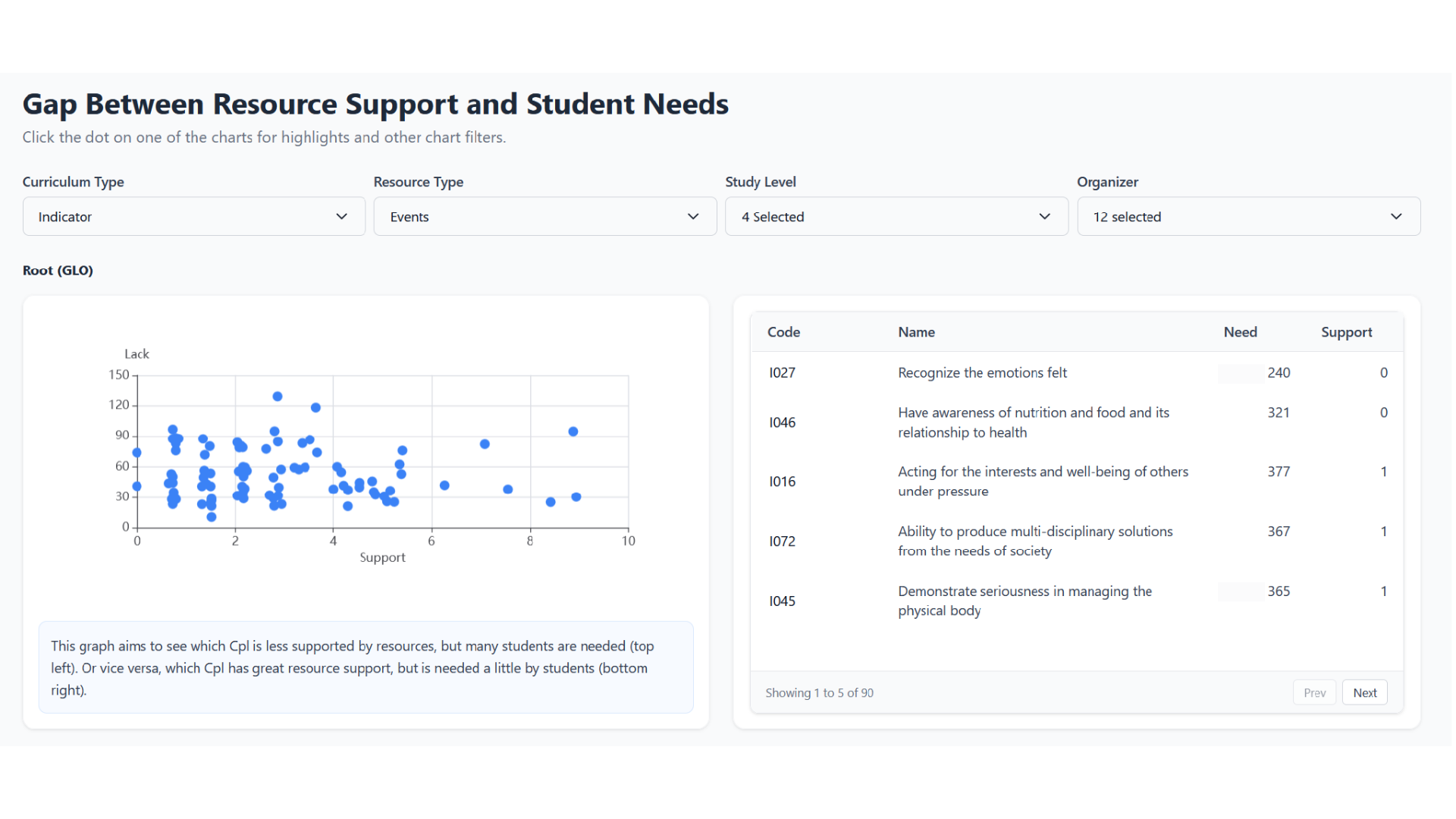This screenshot has height=819, width=1456.
Task: Sort by the Code column header
Action: click(x=783, y=332)
